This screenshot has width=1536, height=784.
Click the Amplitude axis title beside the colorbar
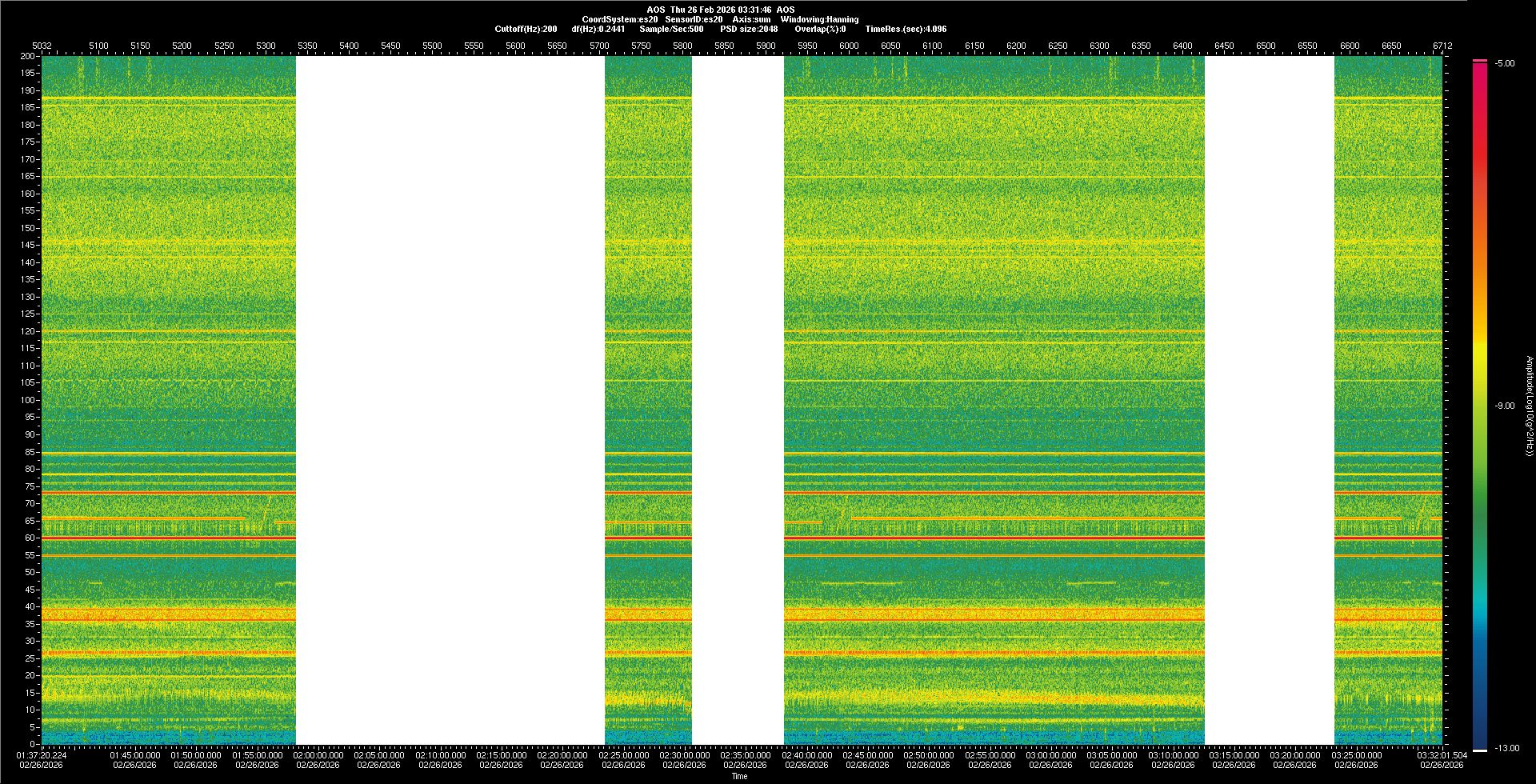point(1529,406)
